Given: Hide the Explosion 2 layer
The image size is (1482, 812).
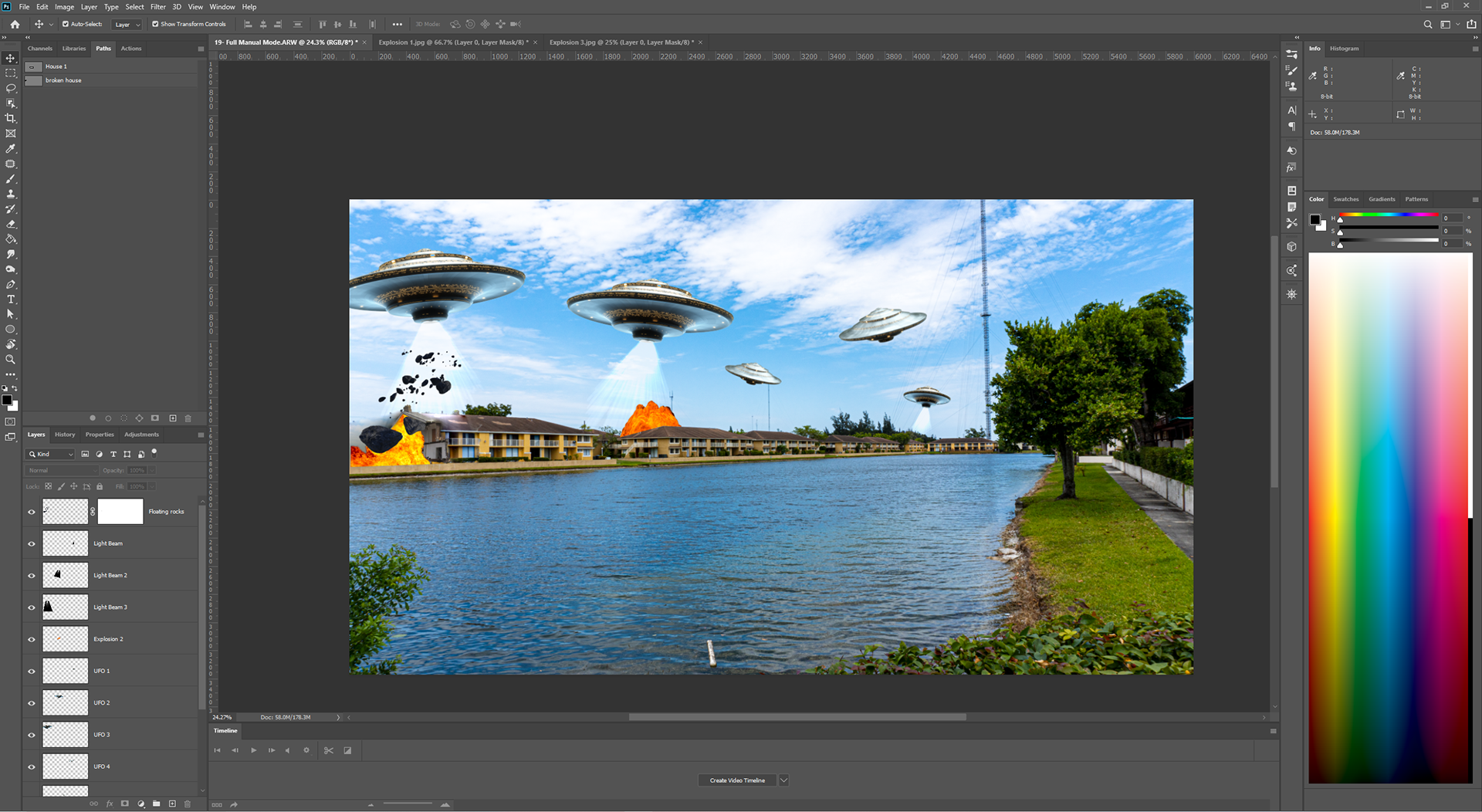Looking at the screenshot, I should (32, 639).
